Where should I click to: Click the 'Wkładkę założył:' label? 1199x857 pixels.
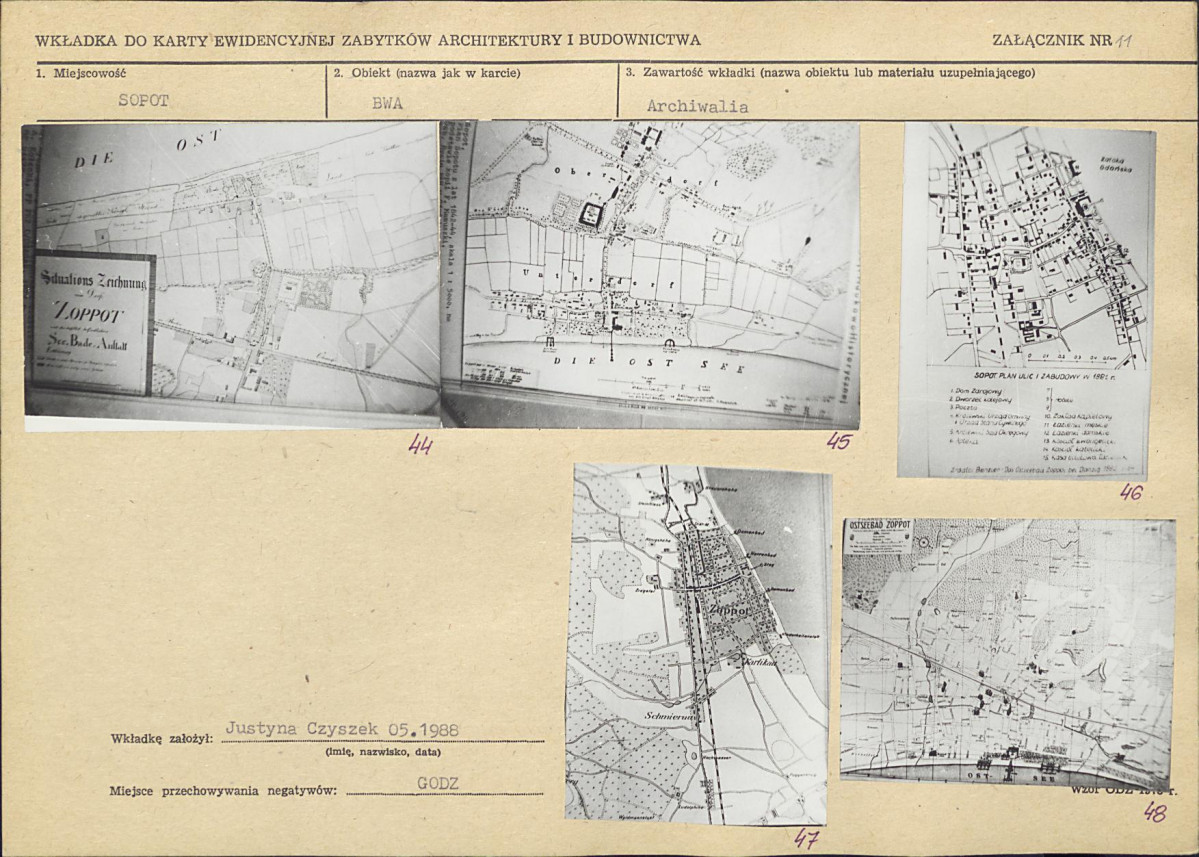[x=161, y=739]
